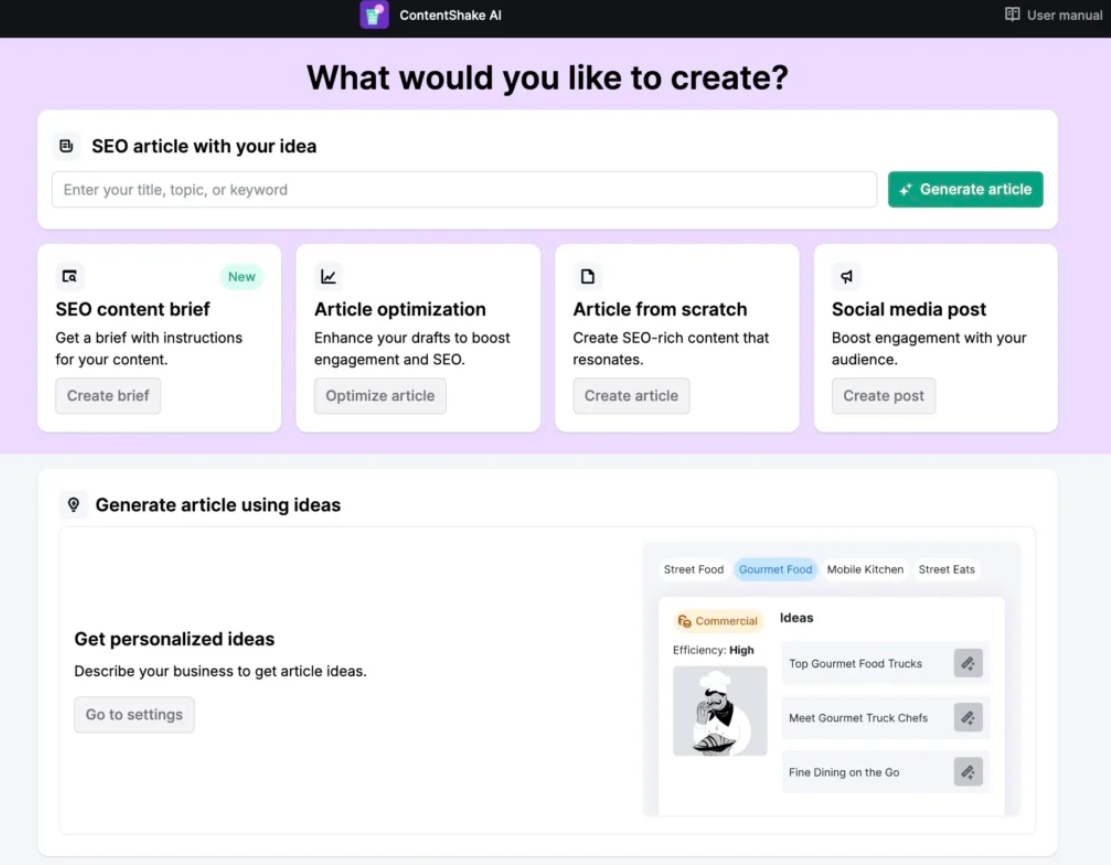Click the Article optimization chart icon

[328, 277]
